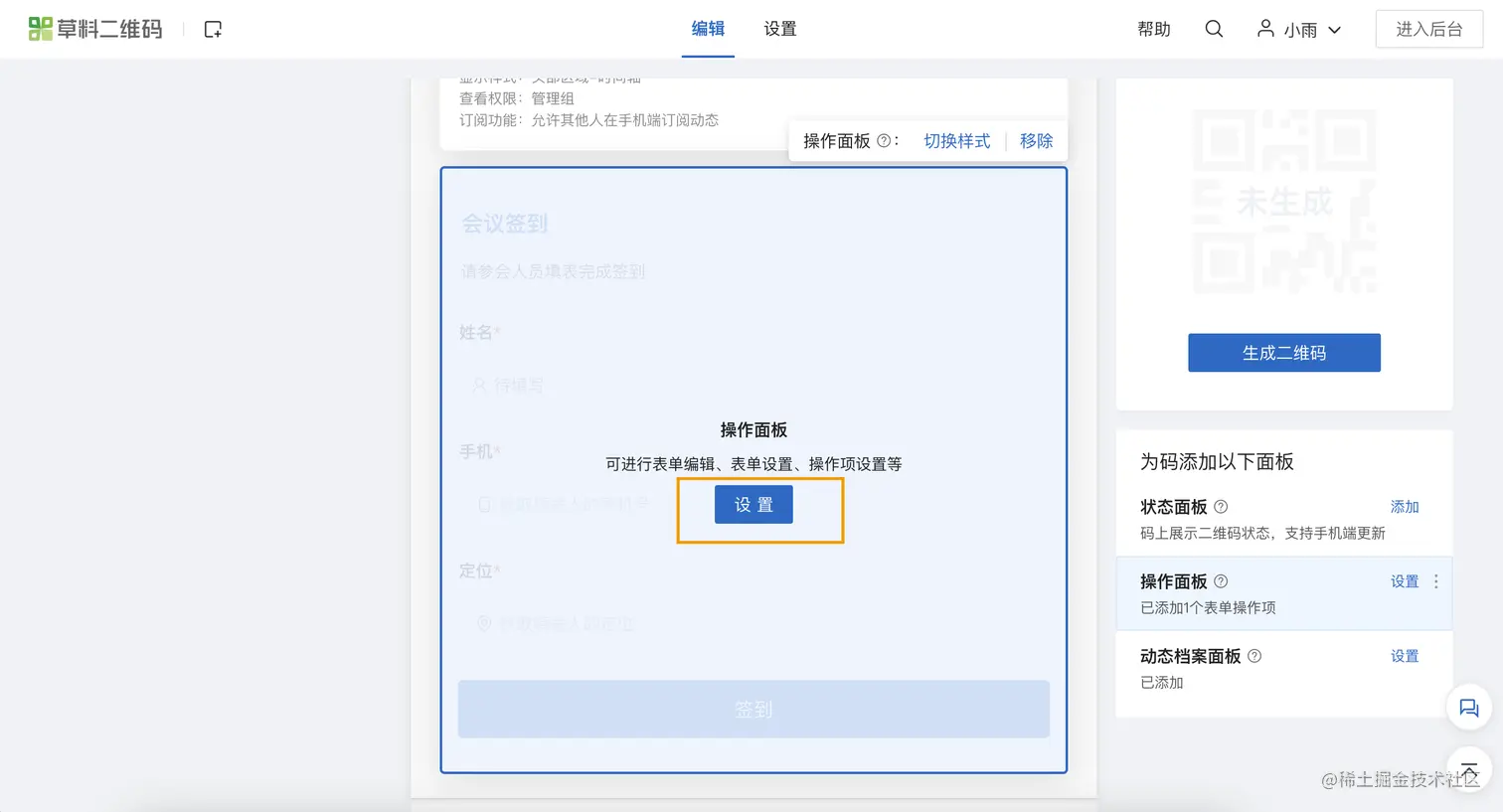Open the chat feedback floating icon
Image resolution: width=1503 pixels, height=812 pixels.
pos(1468,708)
